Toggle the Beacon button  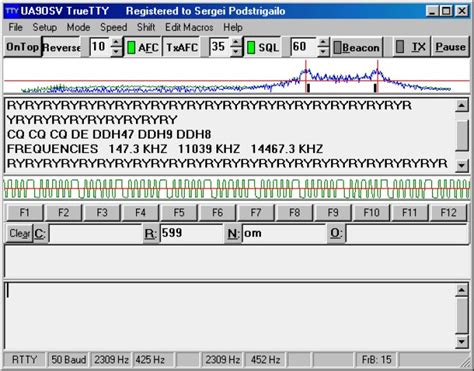click(357, 47)
